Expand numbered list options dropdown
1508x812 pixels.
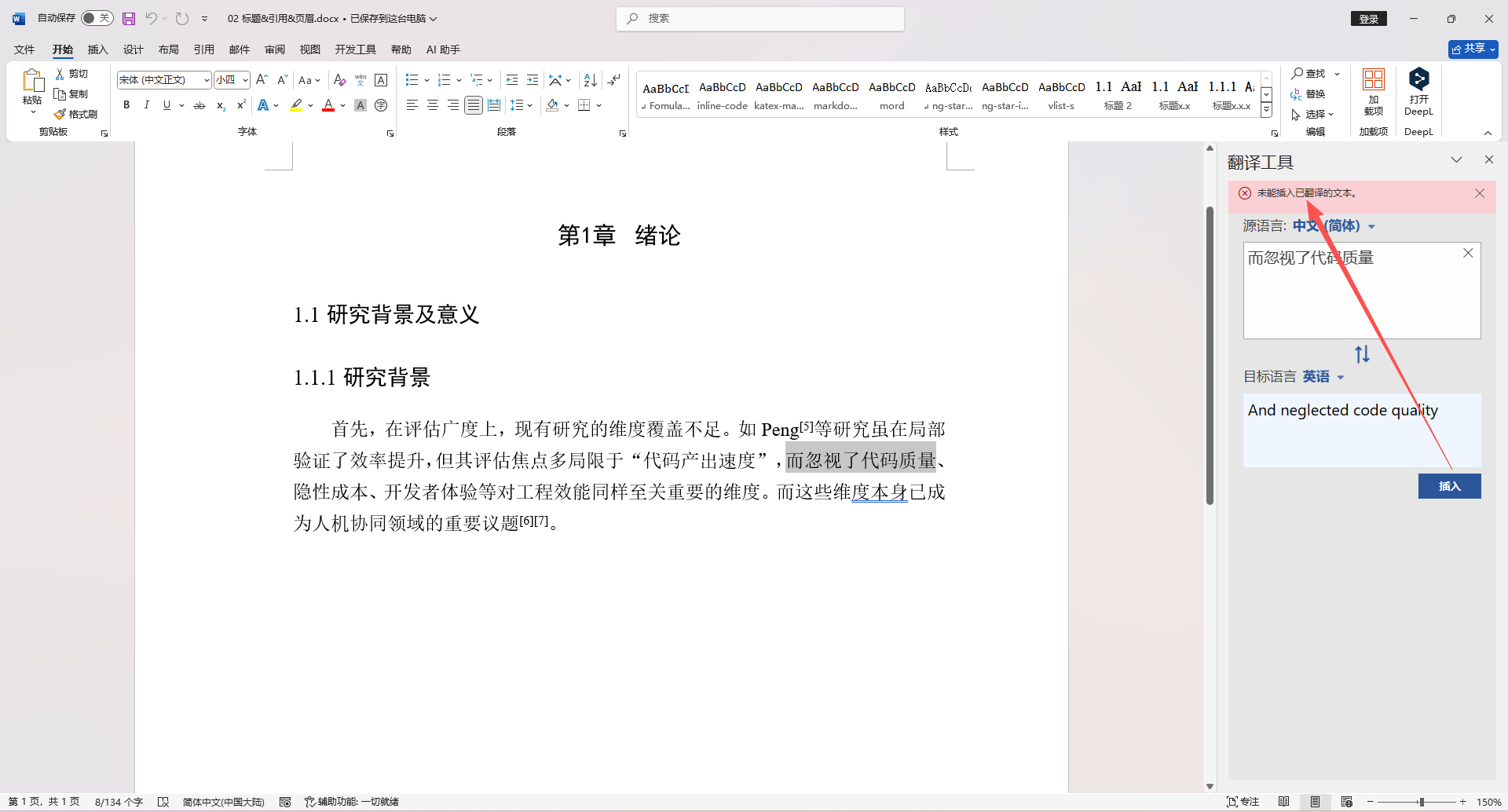point(459,80)
